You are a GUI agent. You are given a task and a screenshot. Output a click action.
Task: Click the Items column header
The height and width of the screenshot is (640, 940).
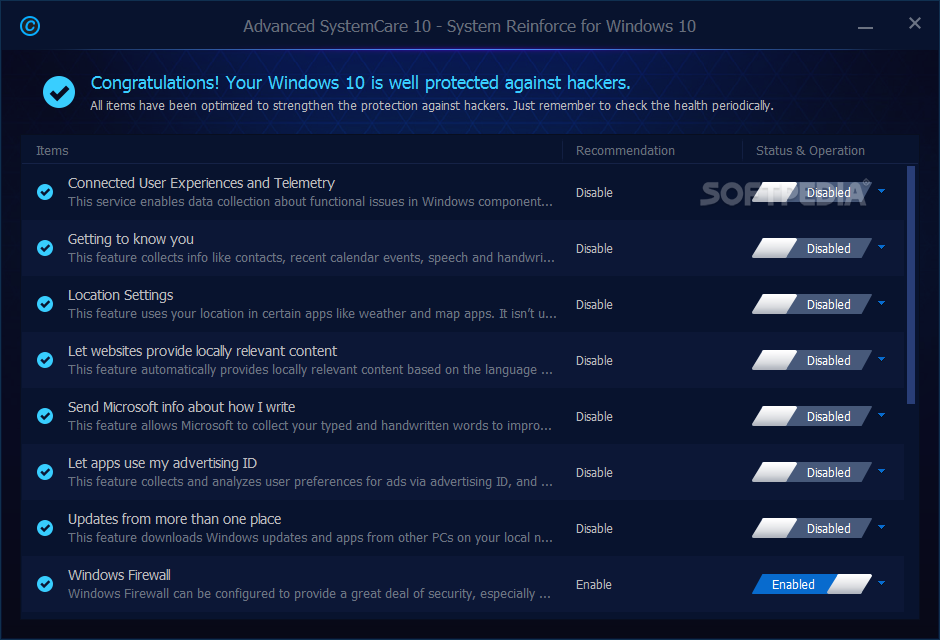[x=52, y=150]
